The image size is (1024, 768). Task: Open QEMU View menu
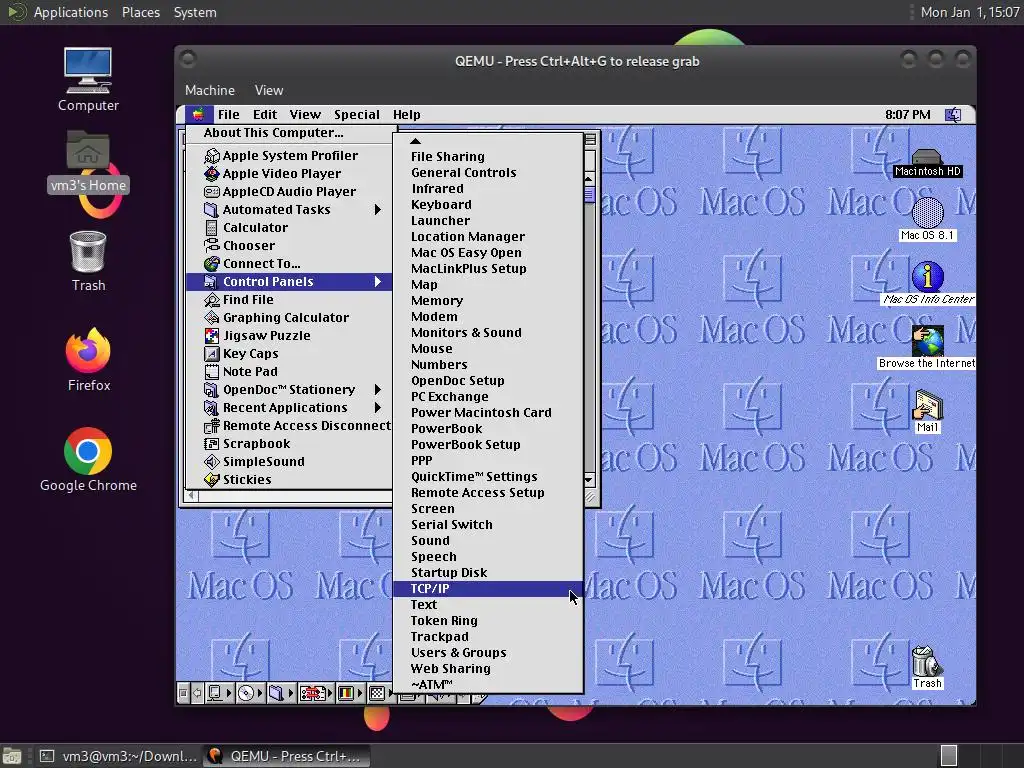tap(268, 90)
